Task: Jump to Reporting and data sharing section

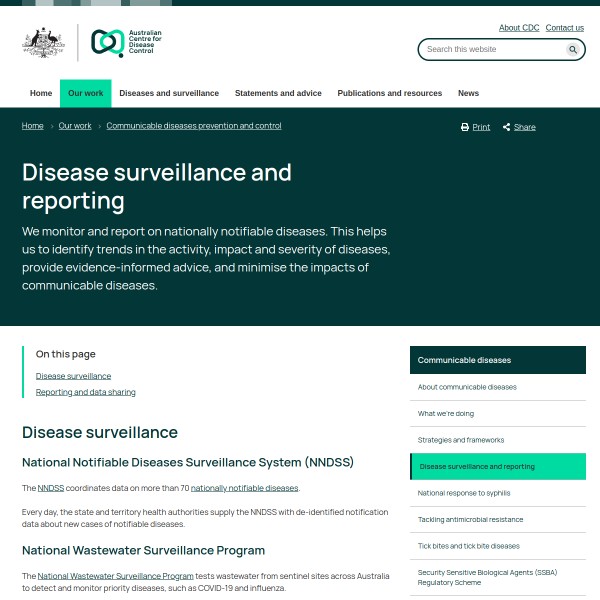Action: point(86,392)
